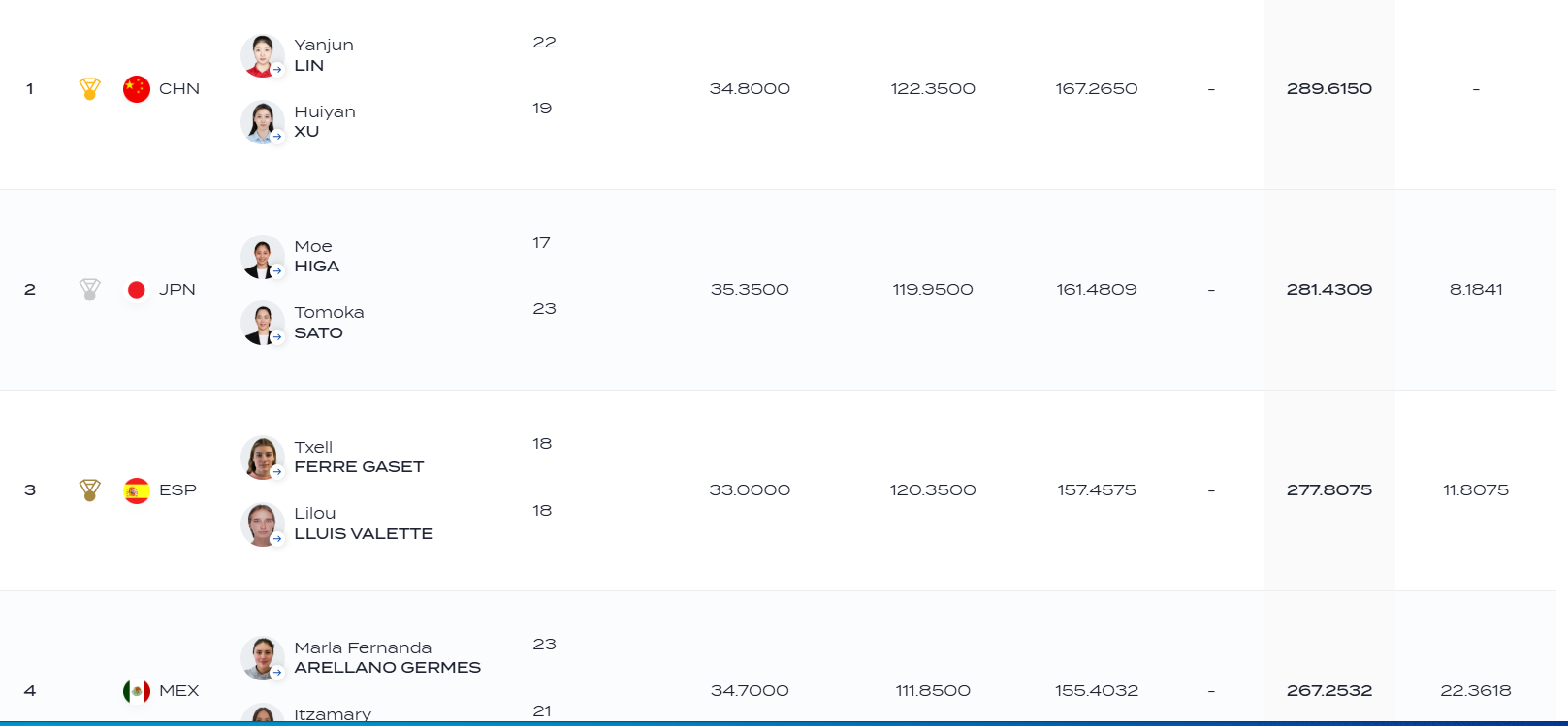
Task: Open Tomoka SATO's athlete photo
Action: [x=262, y=323]
